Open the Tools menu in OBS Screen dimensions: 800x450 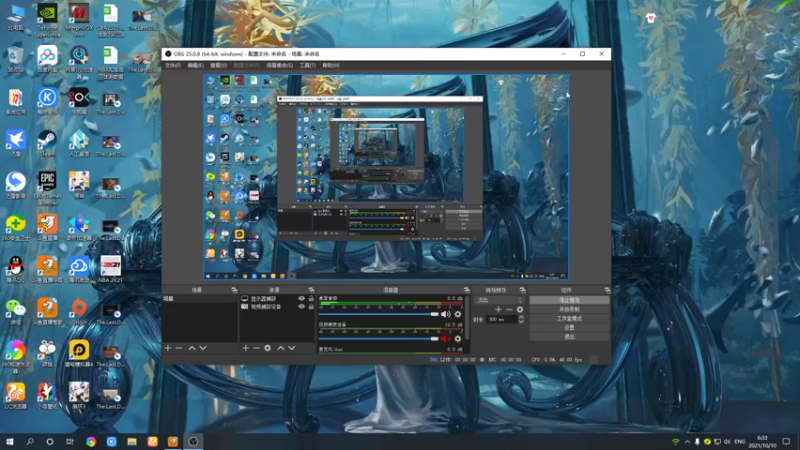point(307,65)
